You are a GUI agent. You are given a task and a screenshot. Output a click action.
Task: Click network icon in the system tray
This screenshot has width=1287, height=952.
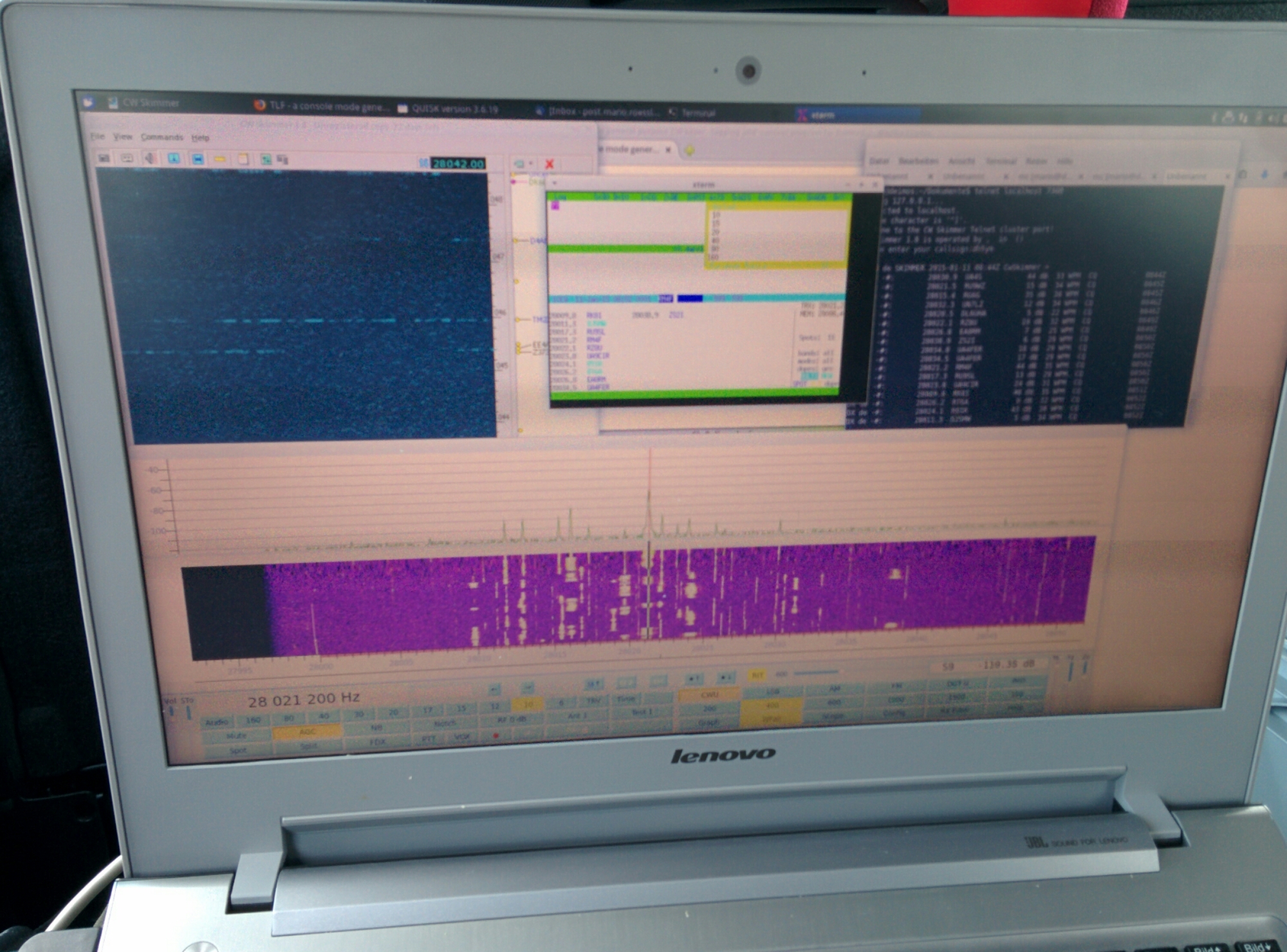[1243, 118]
